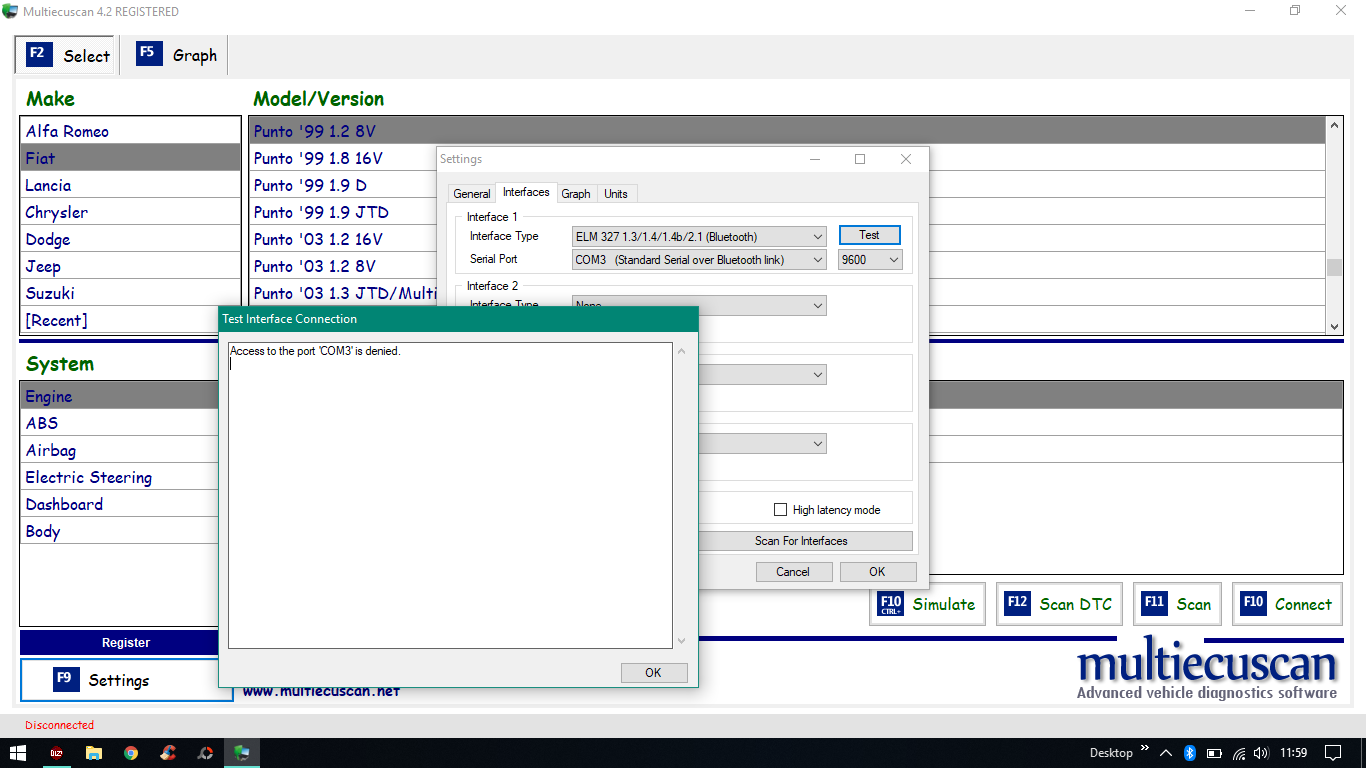Image resolution: width=1366 pixels, height=768 pixels.
Task: Click Cancel in the Settings dialog
Action: coord(792,572)
